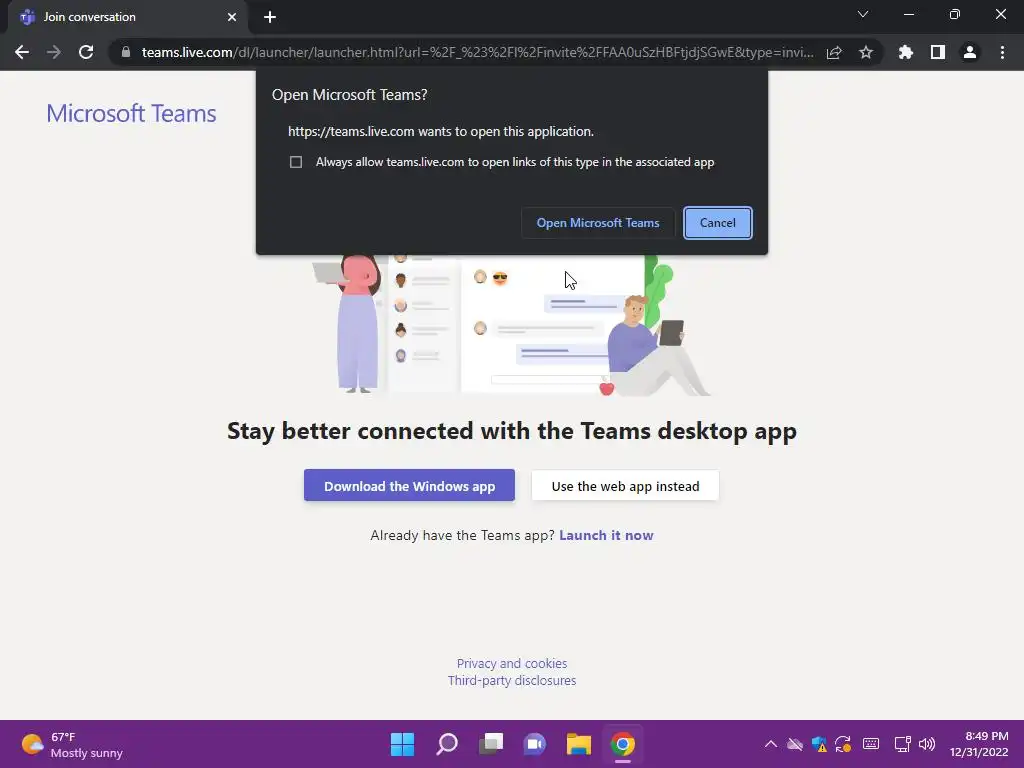Image resolution: width=1024 pixels, height=768 pixels.
Task: Click the sync update tray icon
Action: (x=843, y=744)
